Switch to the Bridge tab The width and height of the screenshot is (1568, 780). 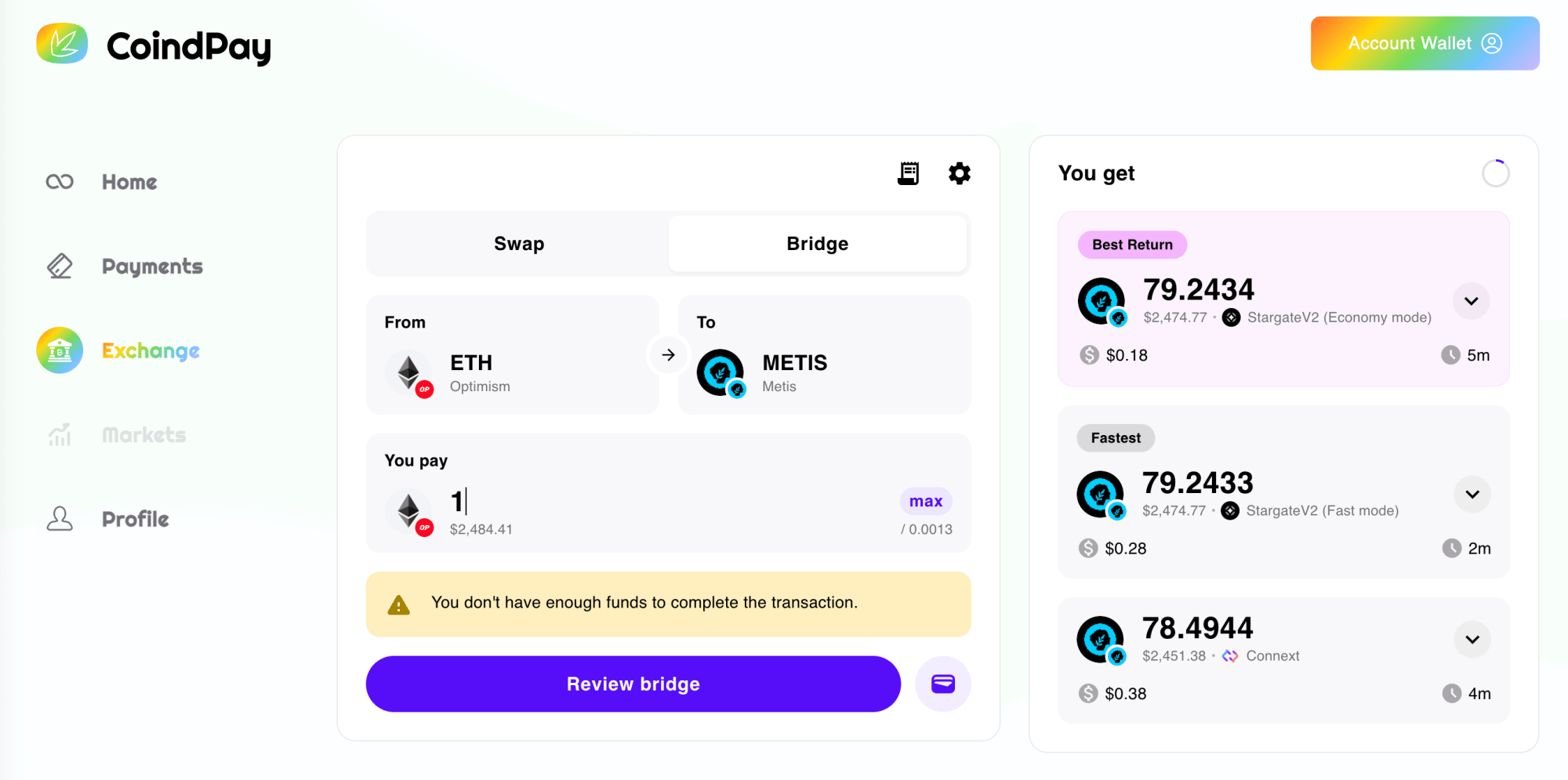pos(817,244)
